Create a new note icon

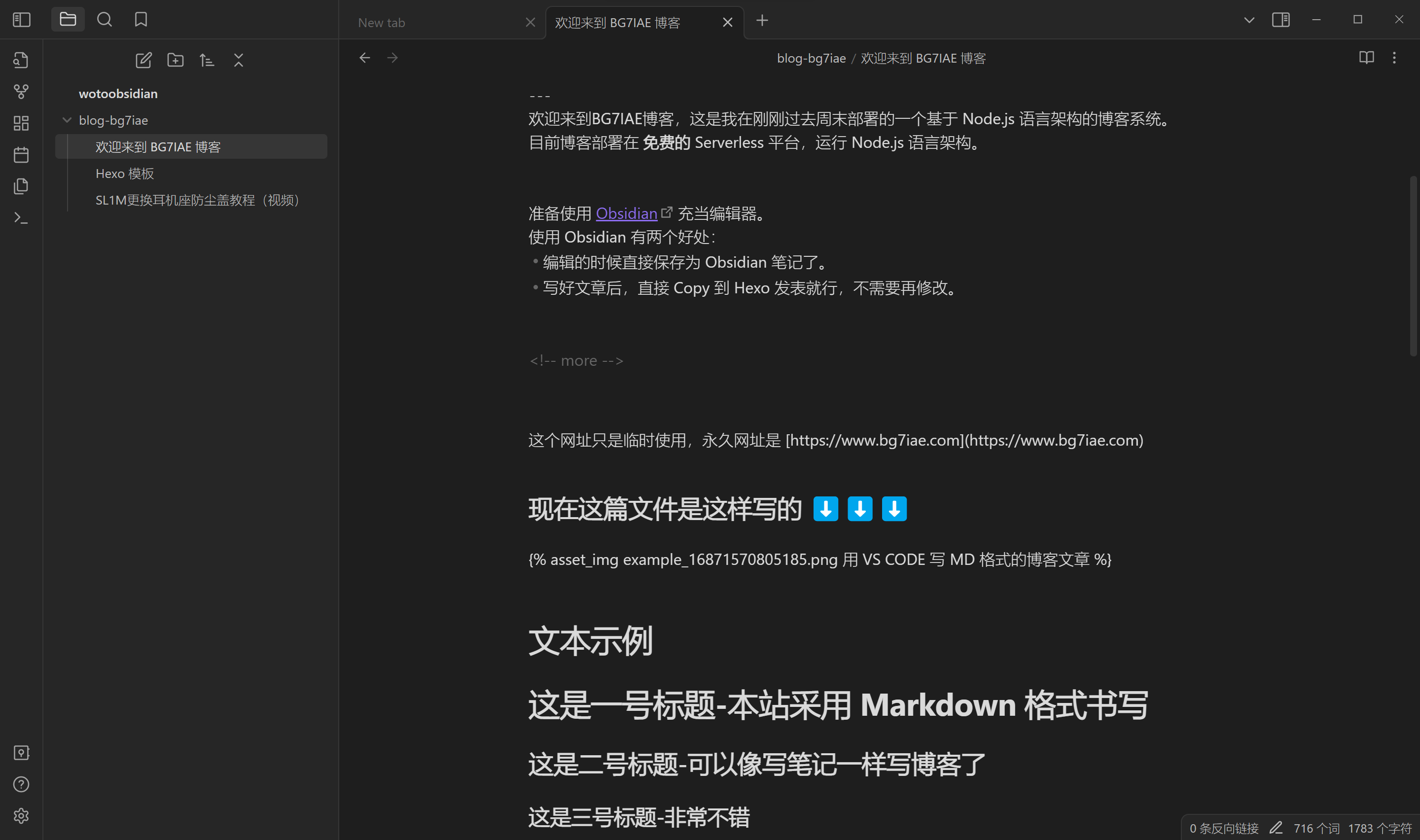[144, 60]
